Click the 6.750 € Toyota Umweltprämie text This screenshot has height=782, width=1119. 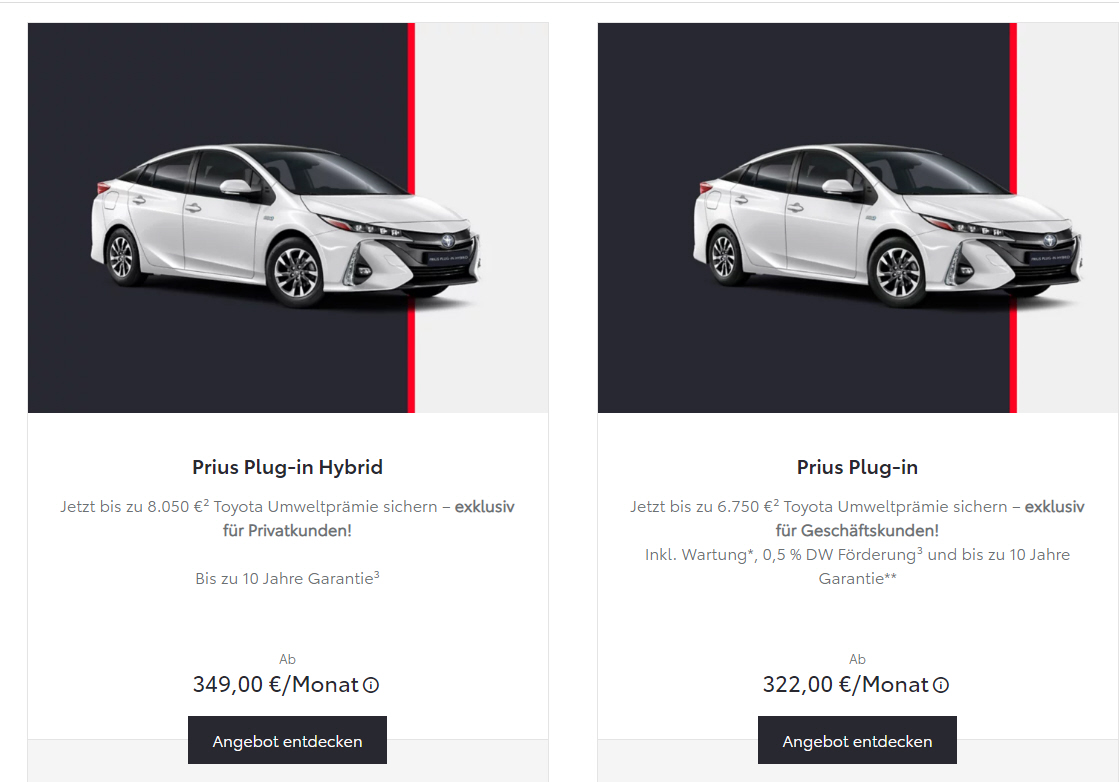pyautogui.click(x=862, y=507)
